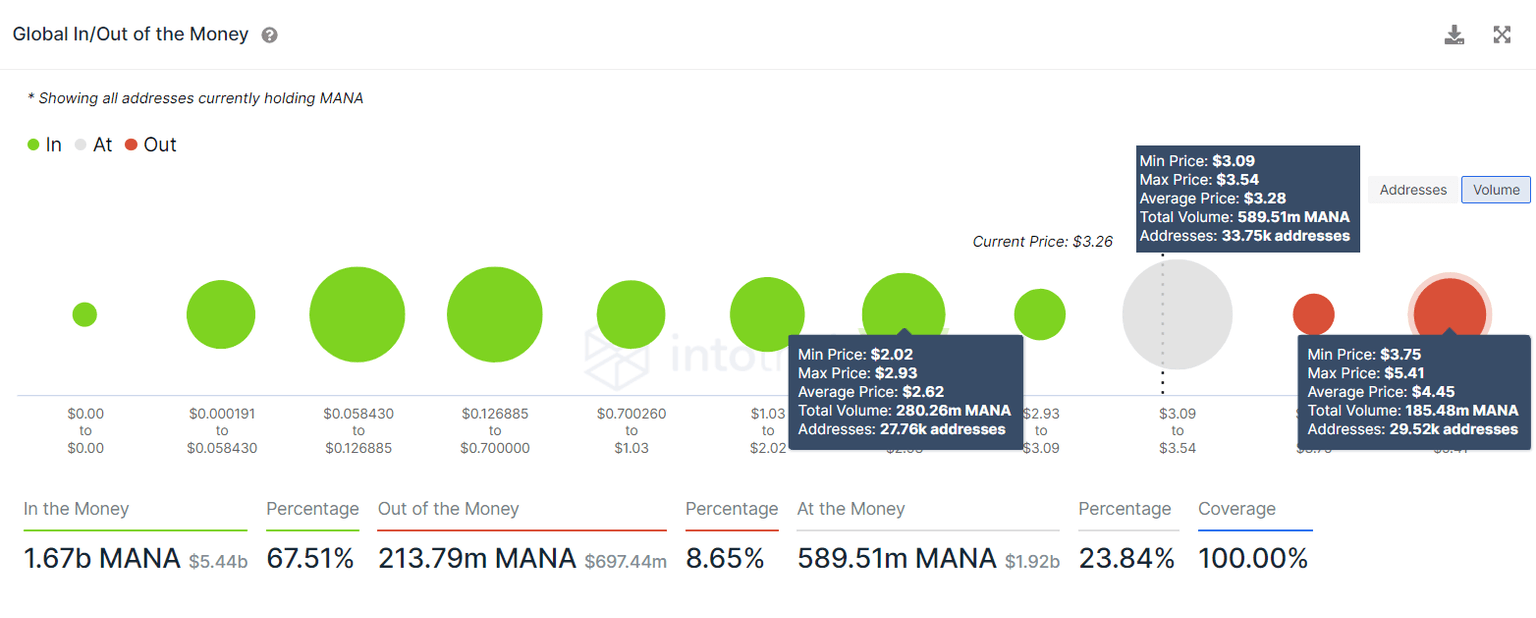Click the green $0.126885 to $0.700000 bubble

[x=494, y=314]
